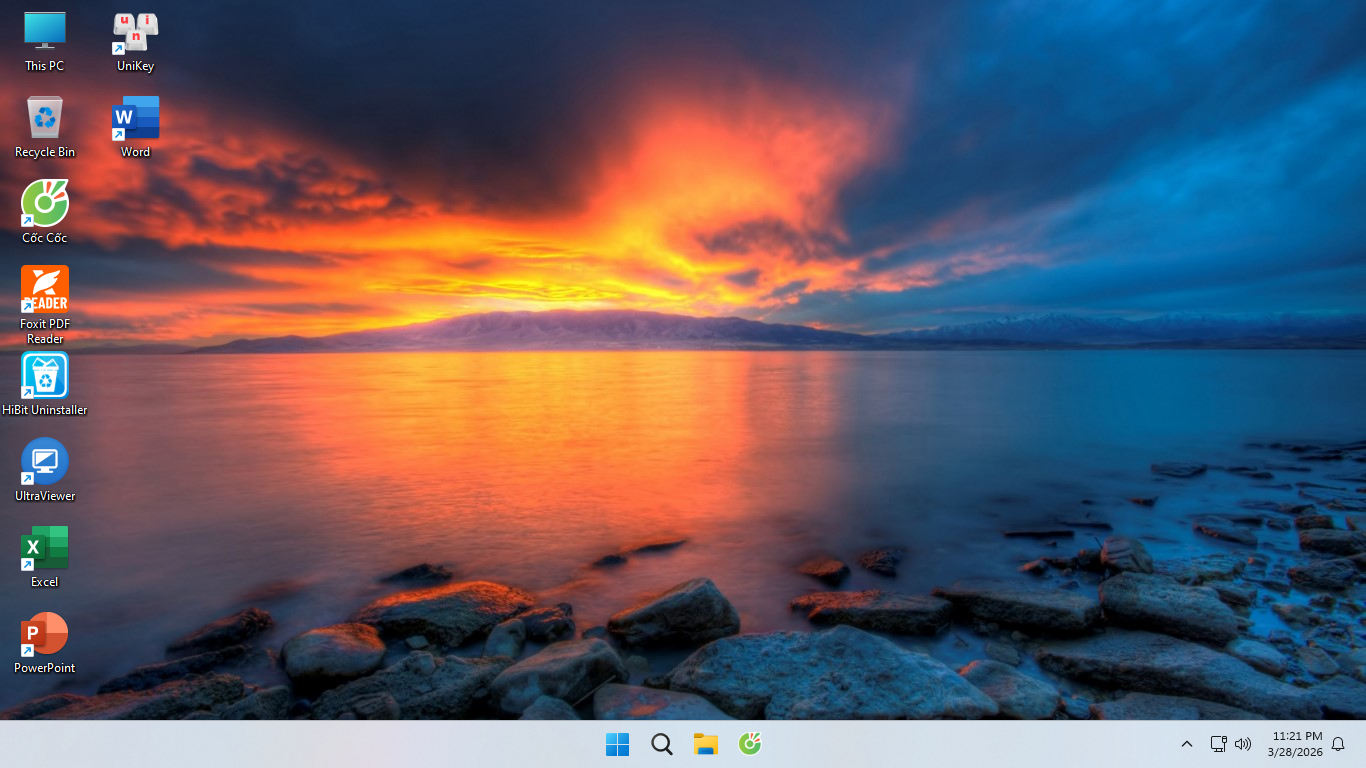Start UltraViewer remote access app
The height and width of the screenshot is (768, 1366).
(x=45, y=462)
